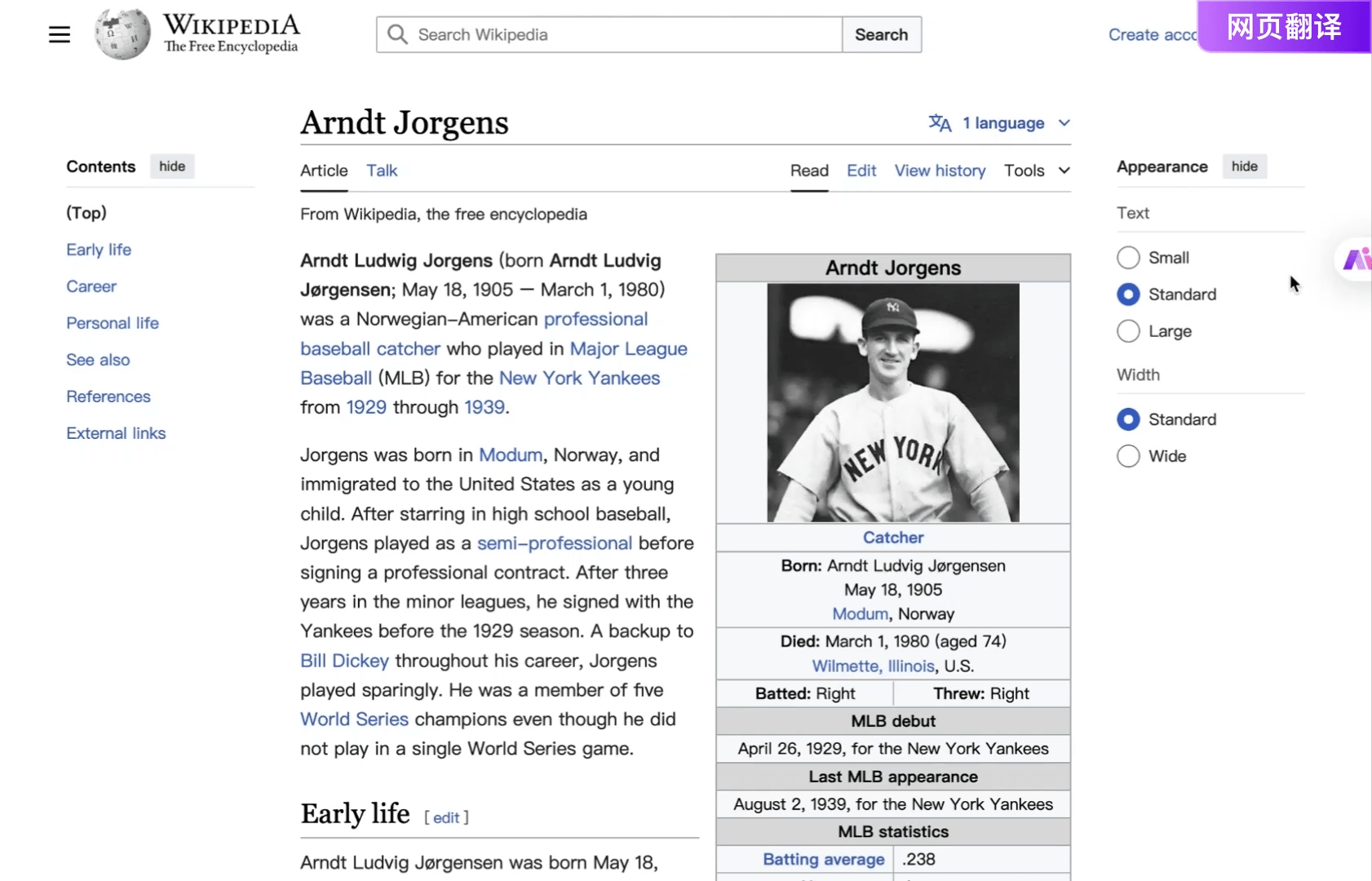Open the purple AI assistant icon
The height and width of the screenshot is (881, 1372).
click(1356, 259)
